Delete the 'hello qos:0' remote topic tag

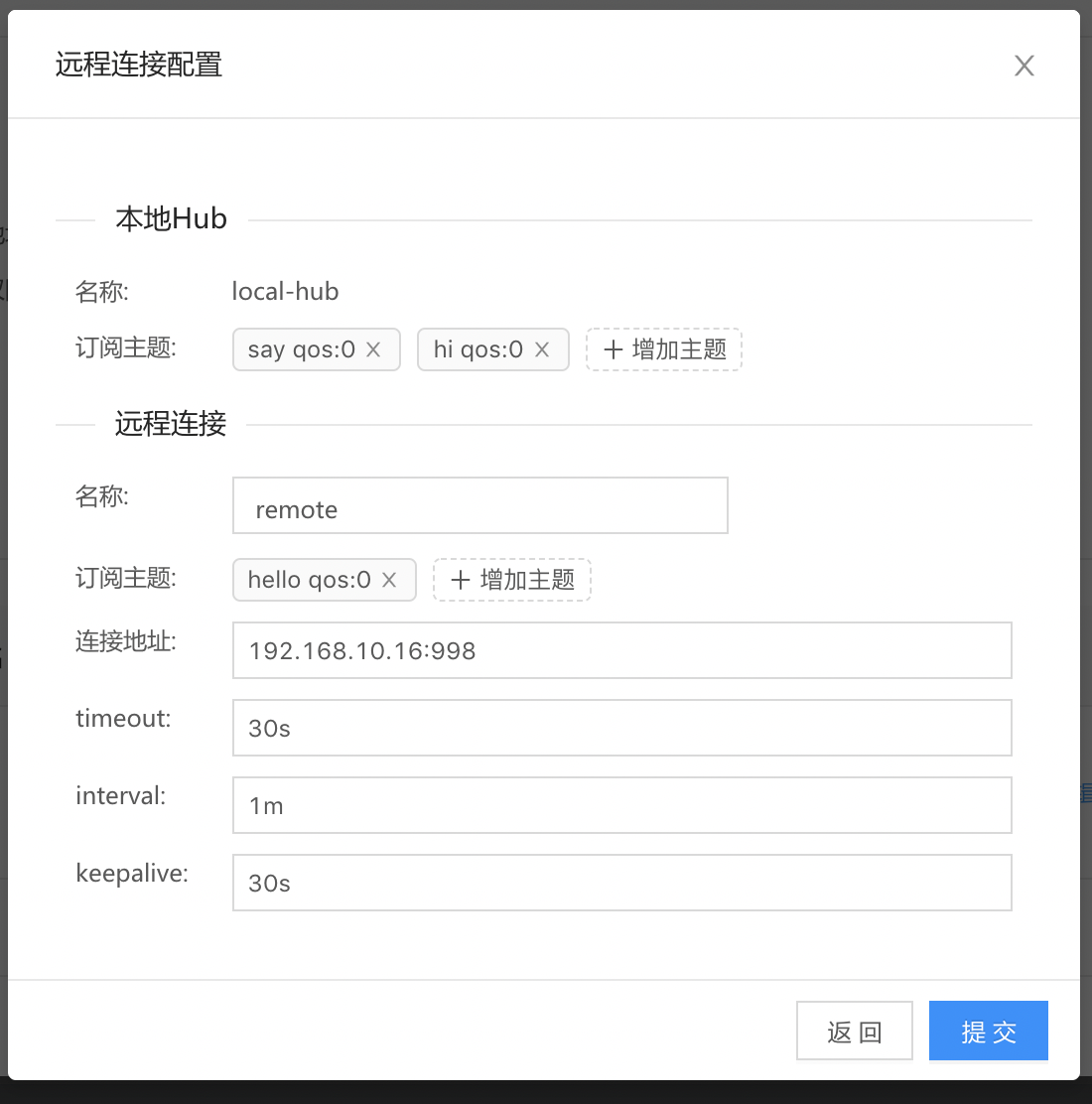pyautogui.click(x=389, y=580)
